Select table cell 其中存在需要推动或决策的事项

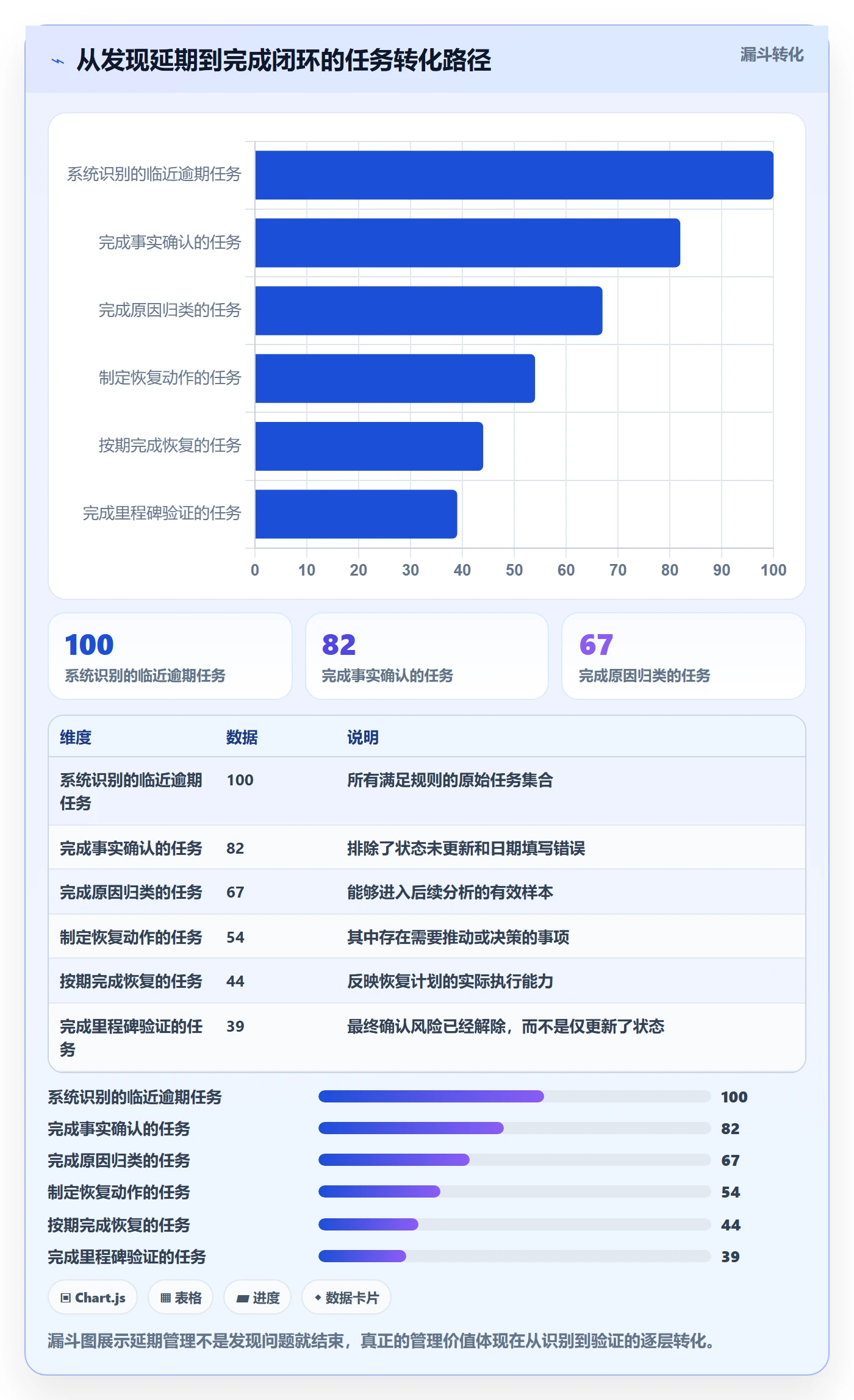(458, 937)
